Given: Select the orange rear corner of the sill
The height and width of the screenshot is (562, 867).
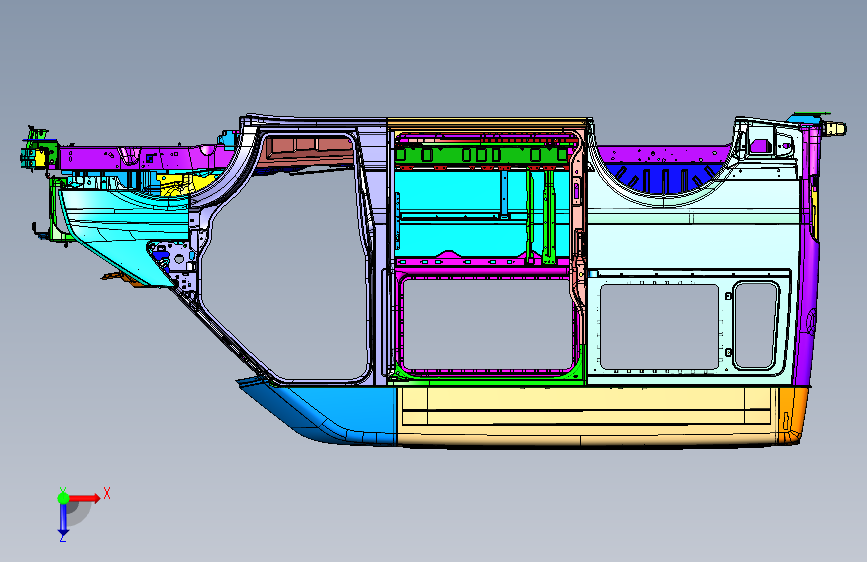Looking at the screenshot, I should [x=792, y=415].
